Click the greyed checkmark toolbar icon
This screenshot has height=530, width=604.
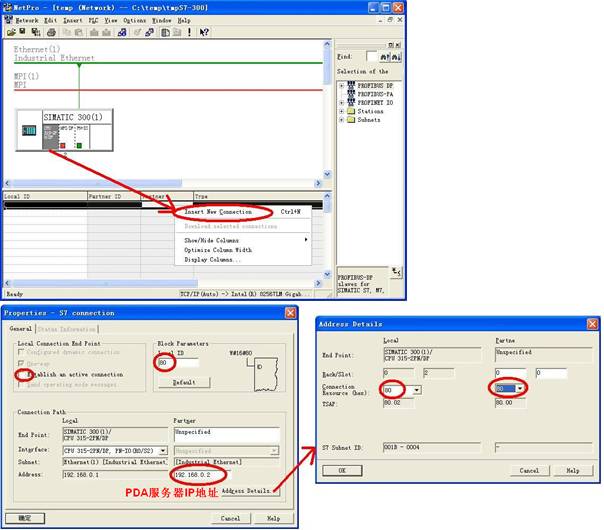point(137,32)
